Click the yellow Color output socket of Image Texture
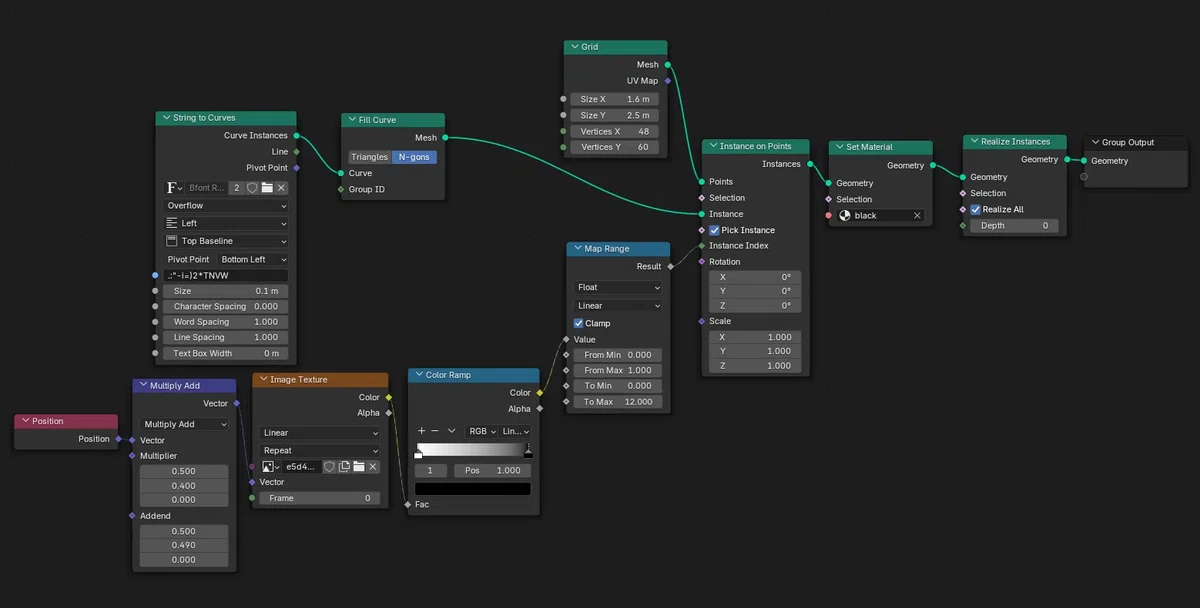This screenshot has height=608, width=1200. (388, 397)
